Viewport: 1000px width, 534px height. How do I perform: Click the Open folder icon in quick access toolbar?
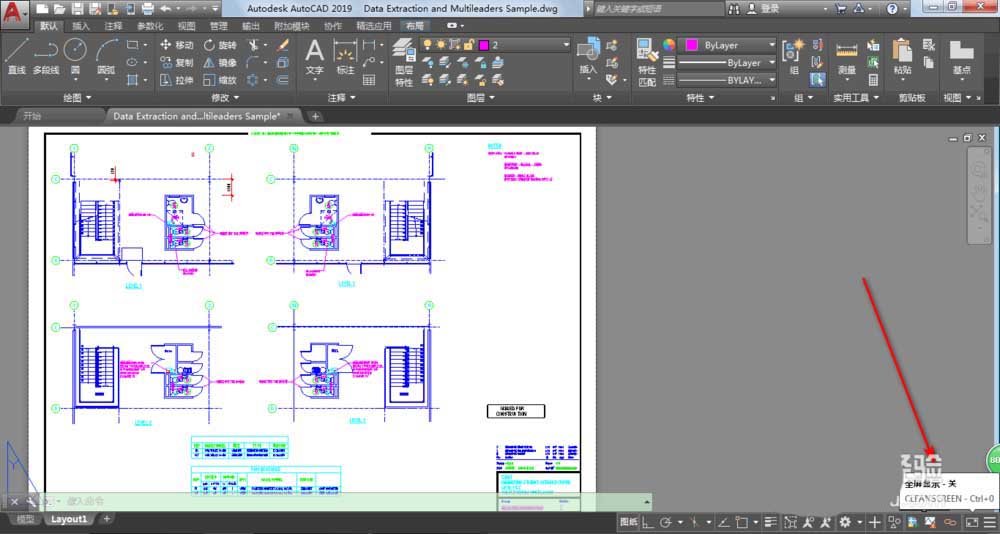60,9
